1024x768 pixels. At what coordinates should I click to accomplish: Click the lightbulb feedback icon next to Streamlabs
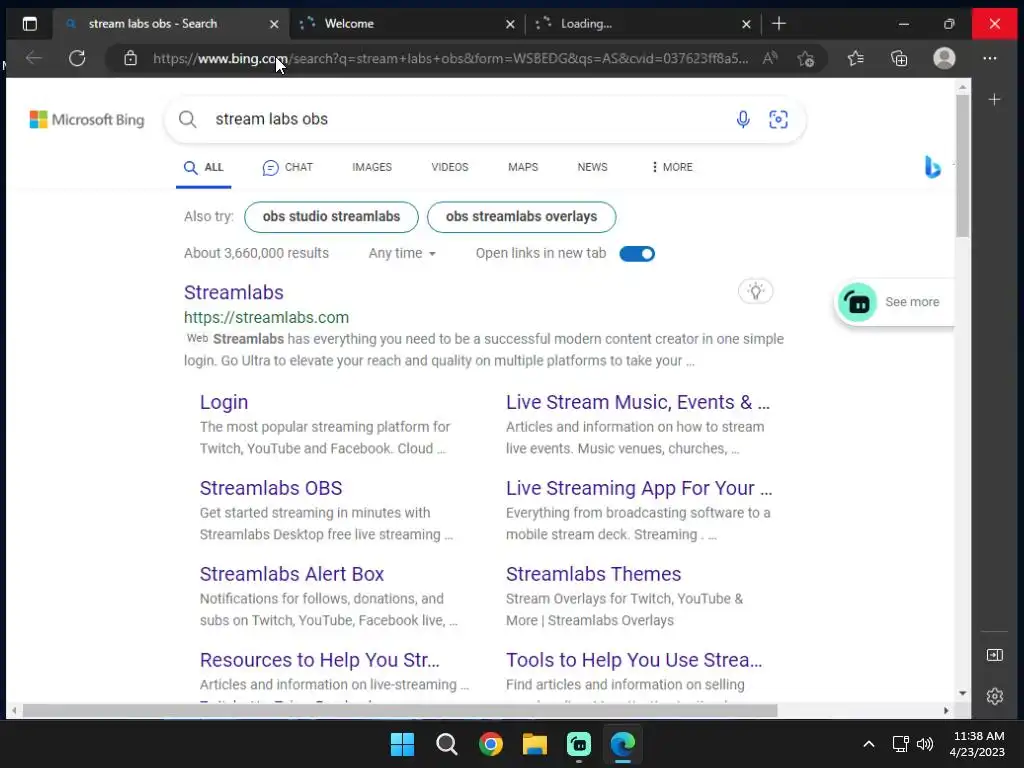[x=756, y=291]
